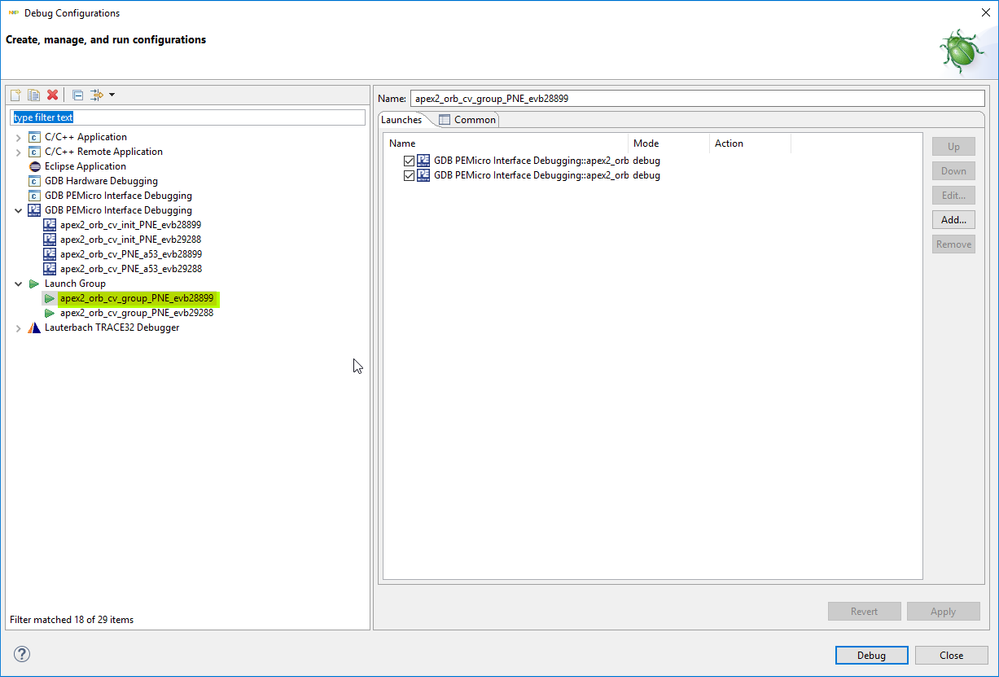Delete selected launch configuration with red X
999x677 pixels.
(52, 95)
